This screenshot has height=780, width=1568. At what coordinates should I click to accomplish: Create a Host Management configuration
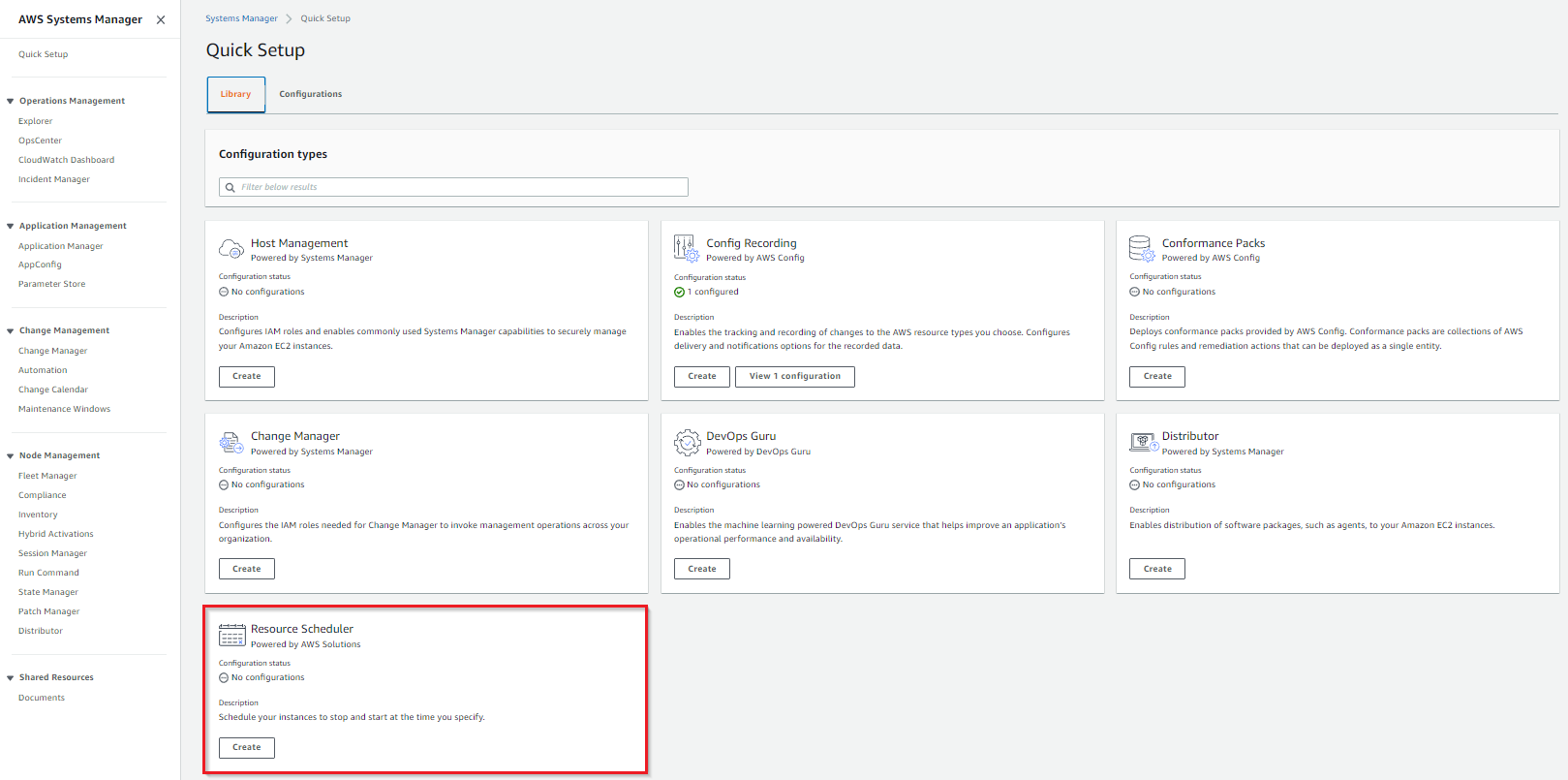247,376
